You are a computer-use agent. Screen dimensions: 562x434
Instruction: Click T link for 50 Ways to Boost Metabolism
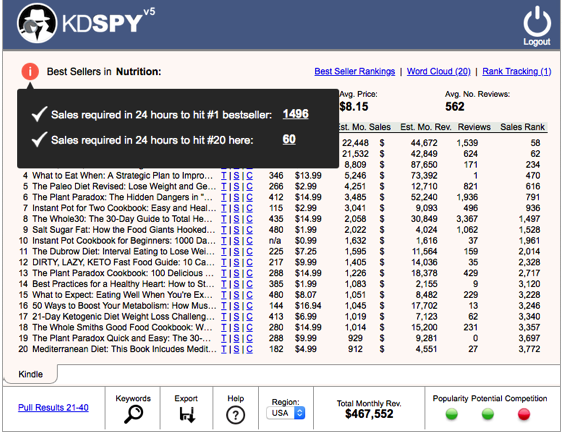[224, 306]
